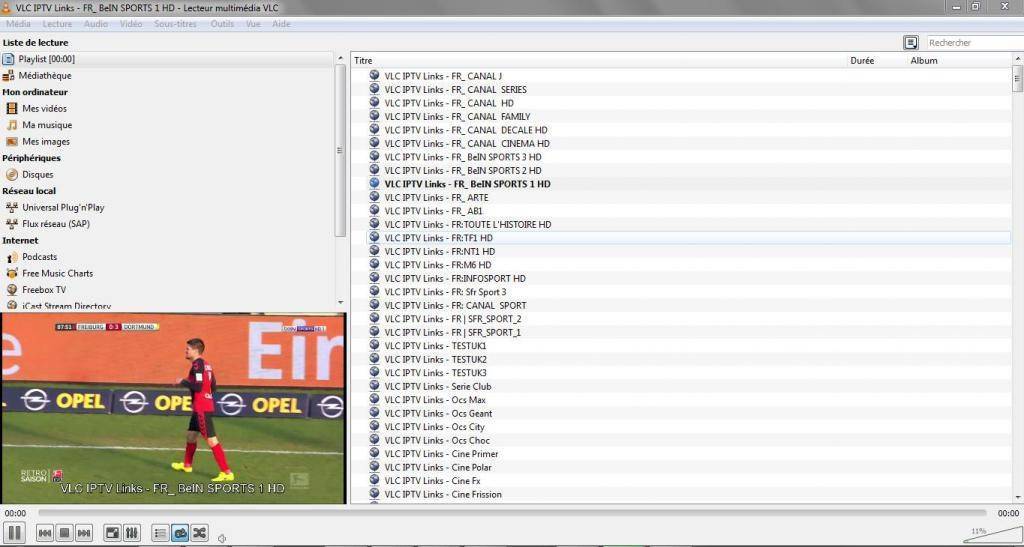Adjust the volume slider

coord(990,537)
